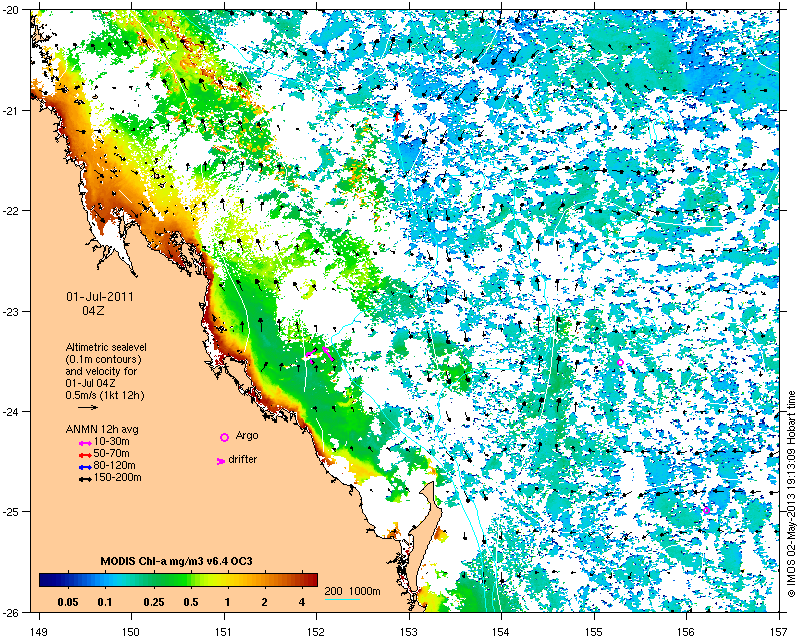
Task: Click the magenta drifter legend icon
Action: (x=221, y=461)
